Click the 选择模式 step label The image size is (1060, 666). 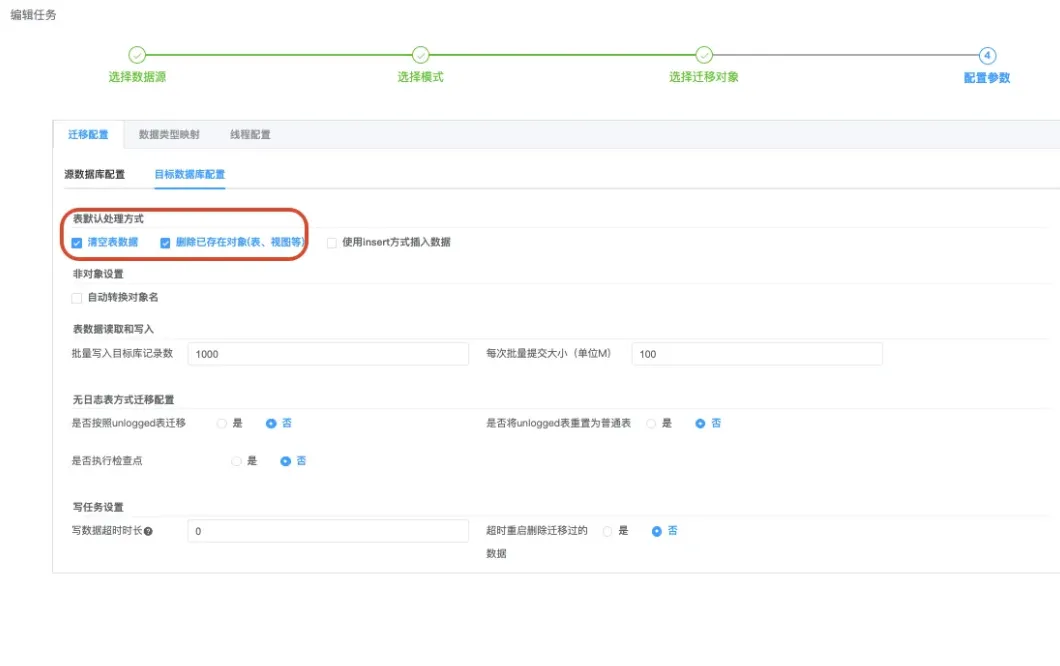(x=420, y=77)
